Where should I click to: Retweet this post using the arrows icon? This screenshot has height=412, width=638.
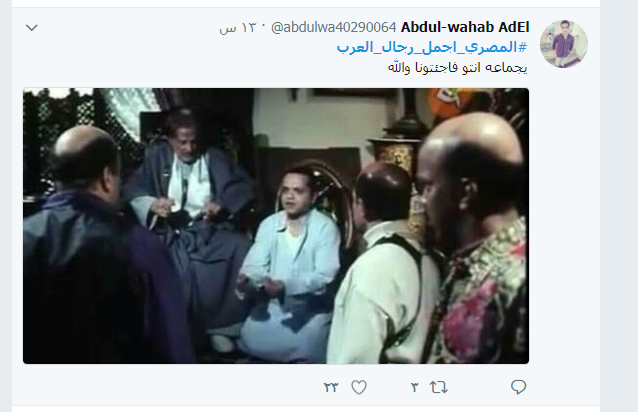click(x=439, y=387)
